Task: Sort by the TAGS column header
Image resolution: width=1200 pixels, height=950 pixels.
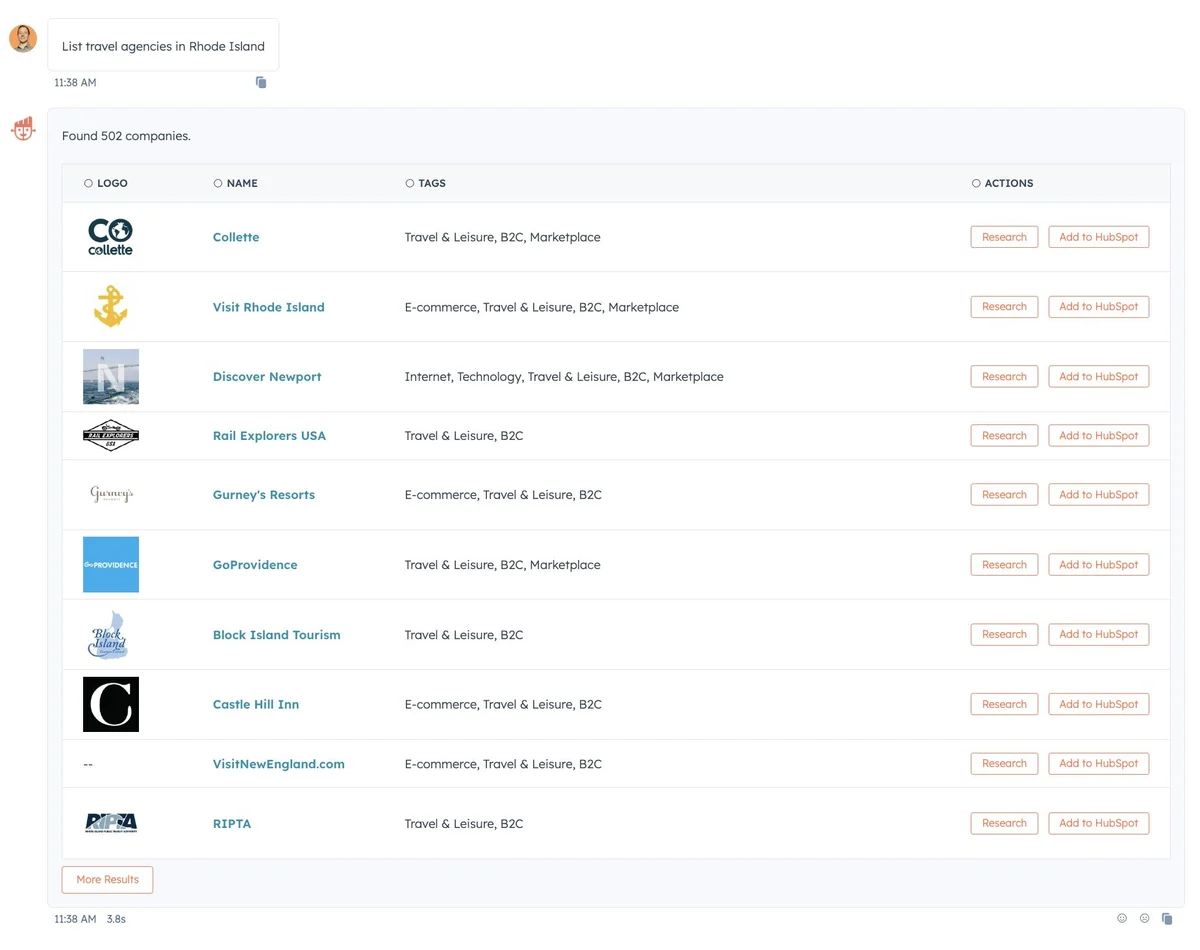Action: point(426,183)
